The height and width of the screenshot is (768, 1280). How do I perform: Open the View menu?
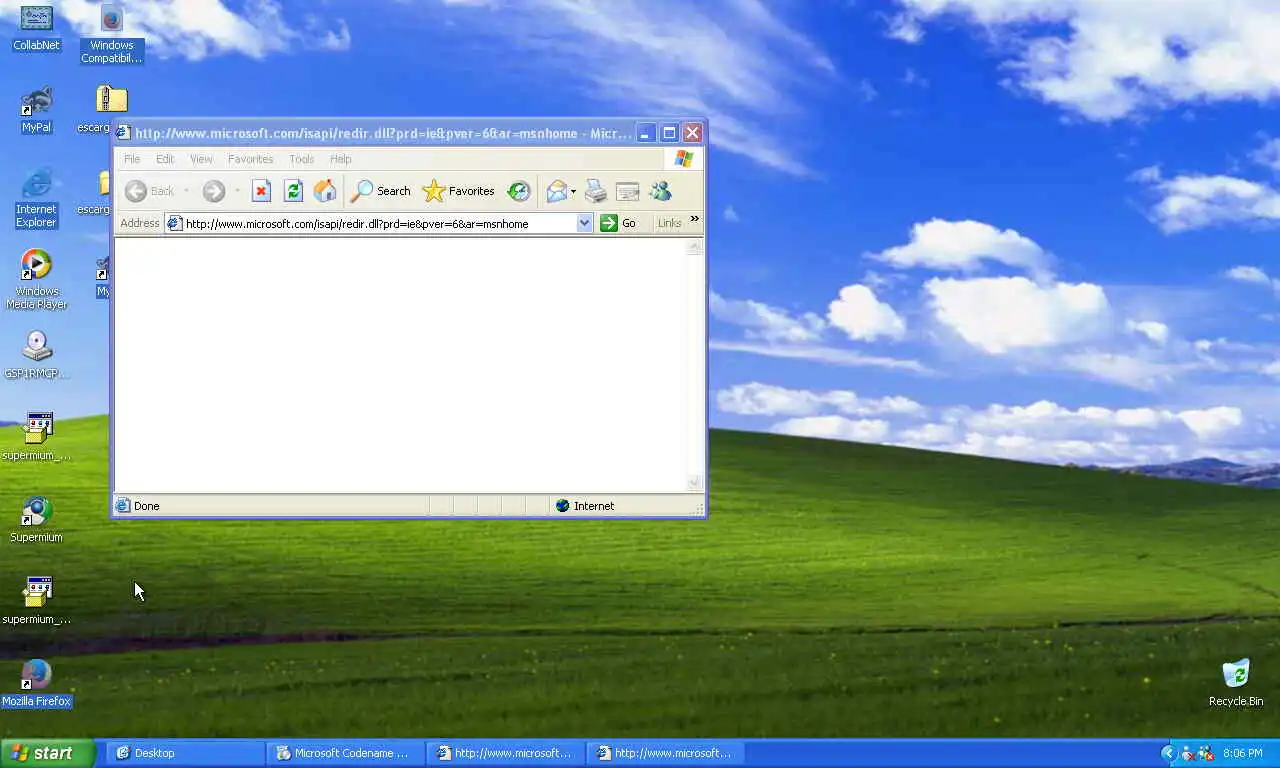pos(201,159)
